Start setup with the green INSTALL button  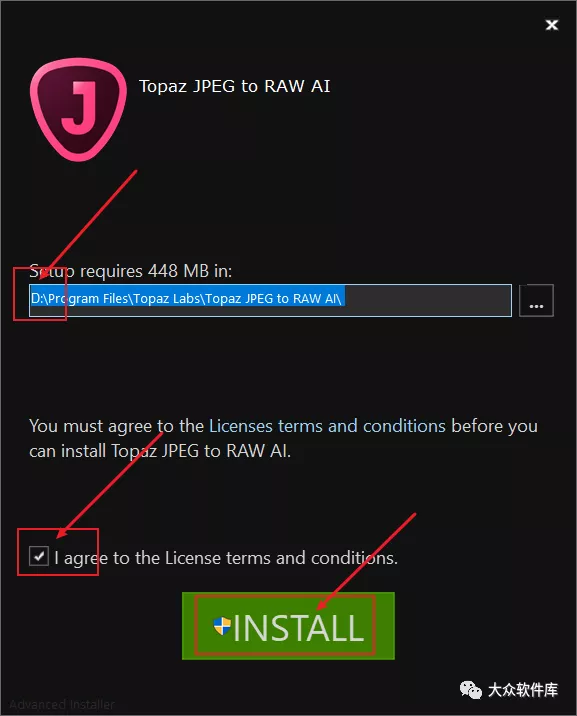click(x=288, y=626)
